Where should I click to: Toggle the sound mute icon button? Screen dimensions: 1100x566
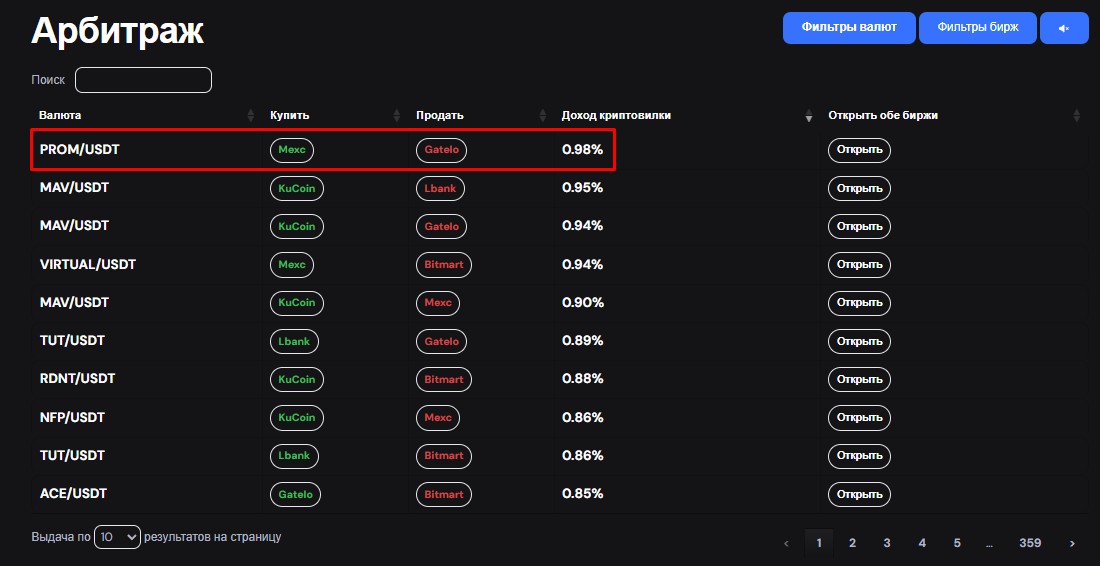pyautogui.click(x=1064, y=28)
